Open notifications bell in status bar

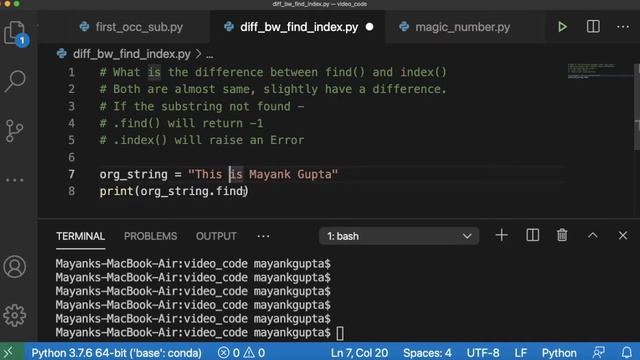[627, 353]
